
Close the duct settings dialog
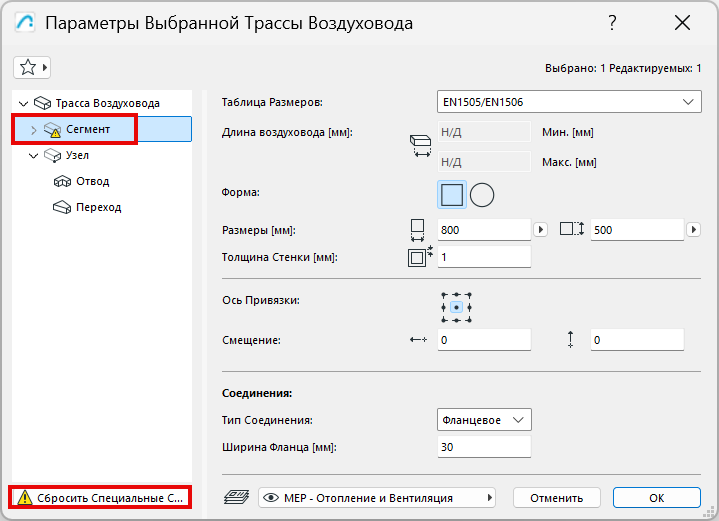[x=682, y=22]
